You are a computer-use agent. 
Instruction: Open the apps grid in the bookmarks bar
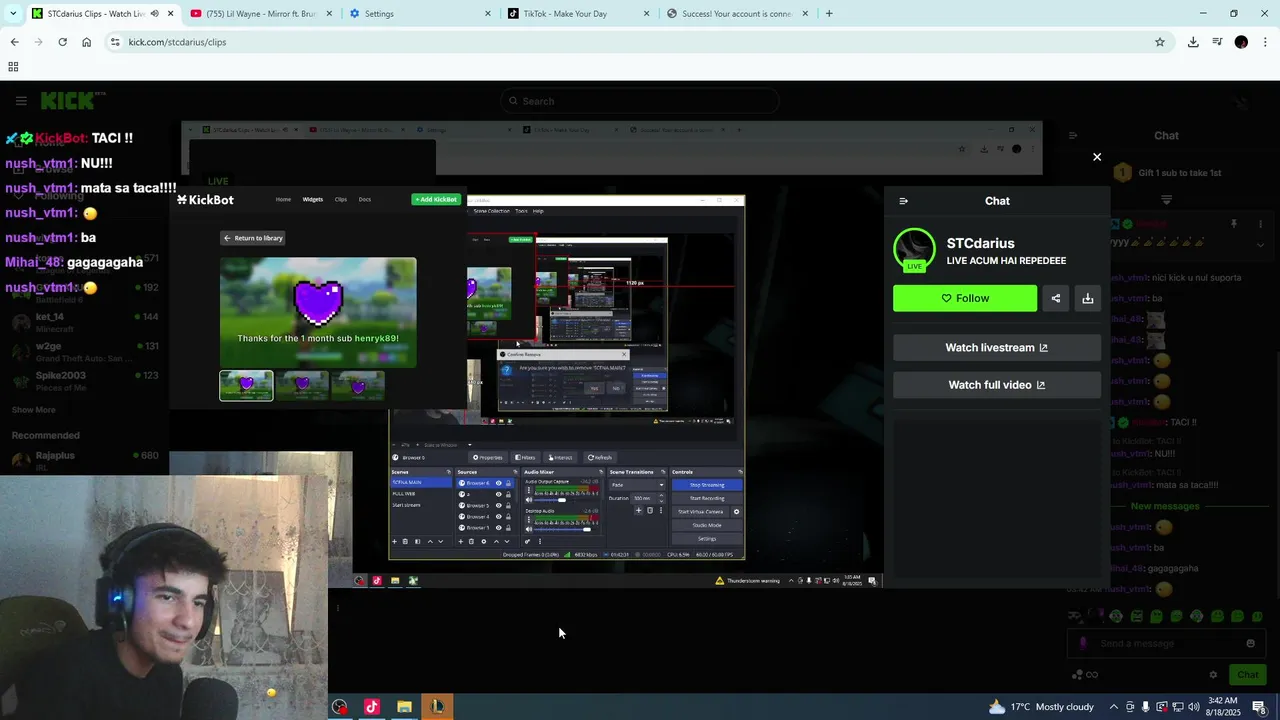(13, 67)
